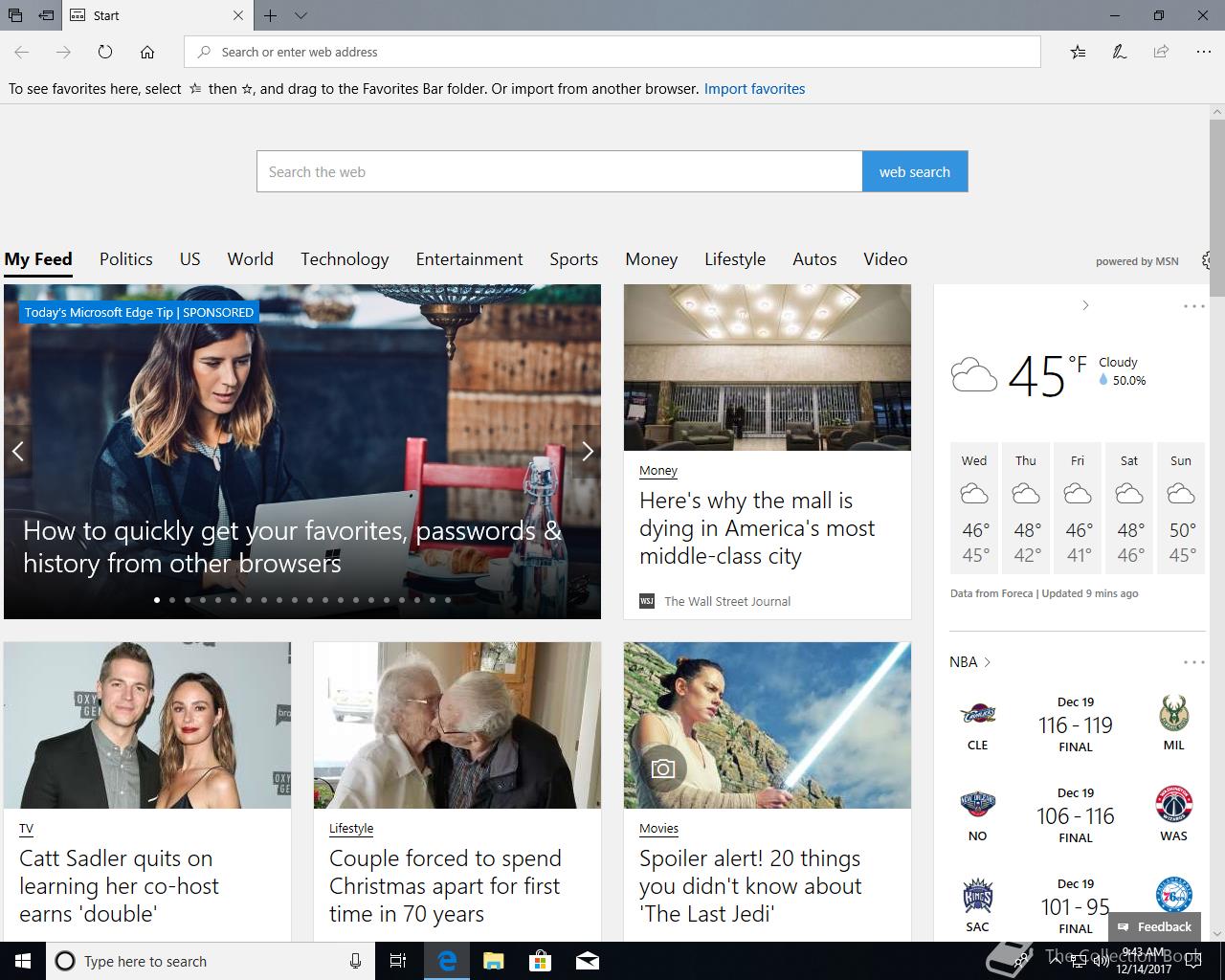The width and height of the screenshot is (1225, 980).
Task: Click the Cortana search box
Action: click(x=211, y=961)
